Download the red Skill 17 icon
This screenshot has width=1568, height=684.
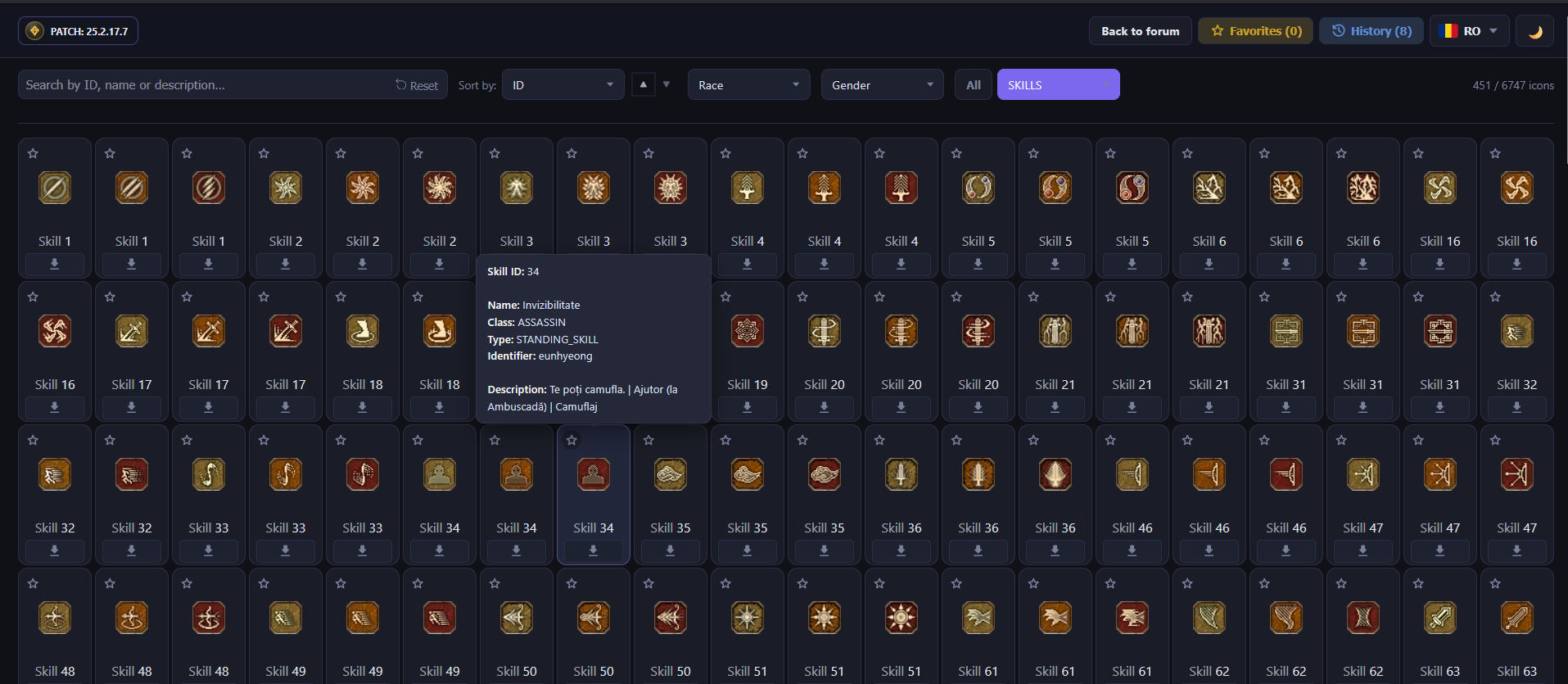[x=286, y=407]
